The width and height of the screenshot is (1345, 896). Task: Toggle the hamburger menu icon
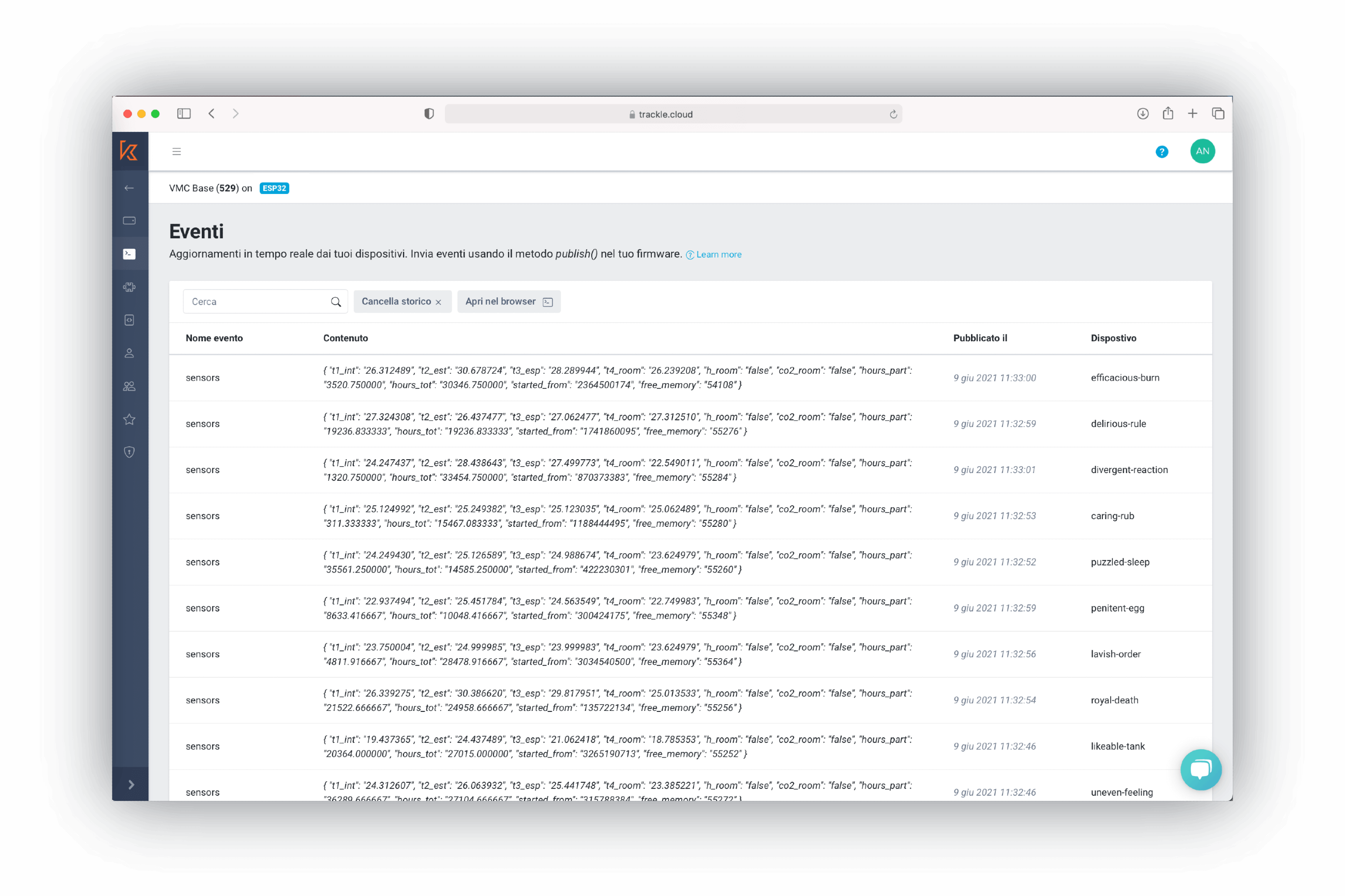click(x=176, y=151)
